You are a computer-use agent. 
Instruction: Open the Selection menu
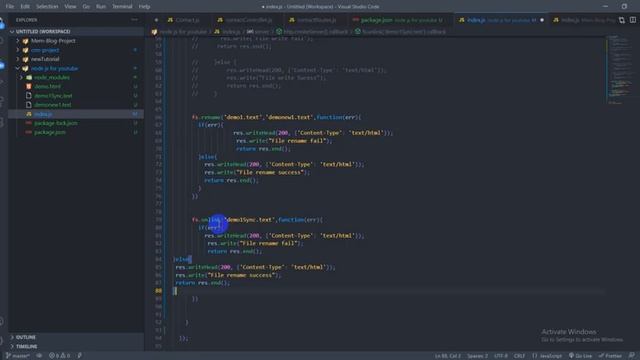(47, 7)
